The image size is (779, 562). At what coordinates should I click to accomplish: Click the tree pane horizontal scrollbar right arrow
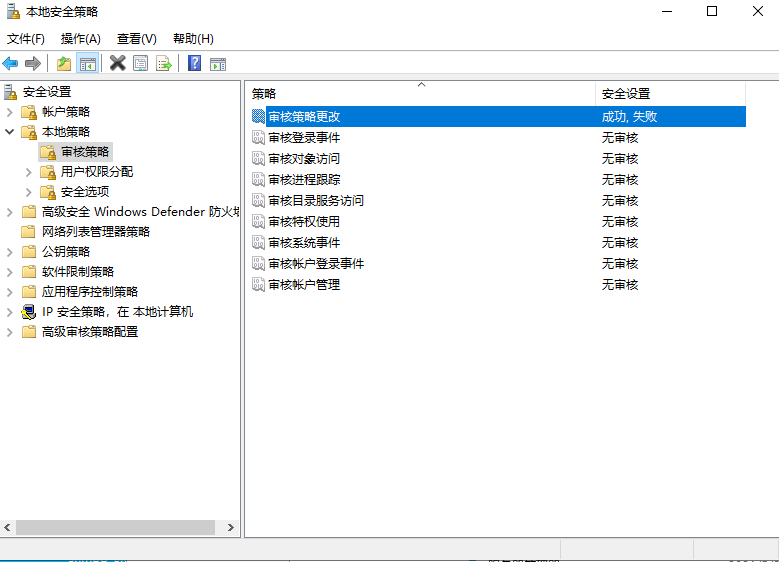pyautogui.click(x=231, y=527)
